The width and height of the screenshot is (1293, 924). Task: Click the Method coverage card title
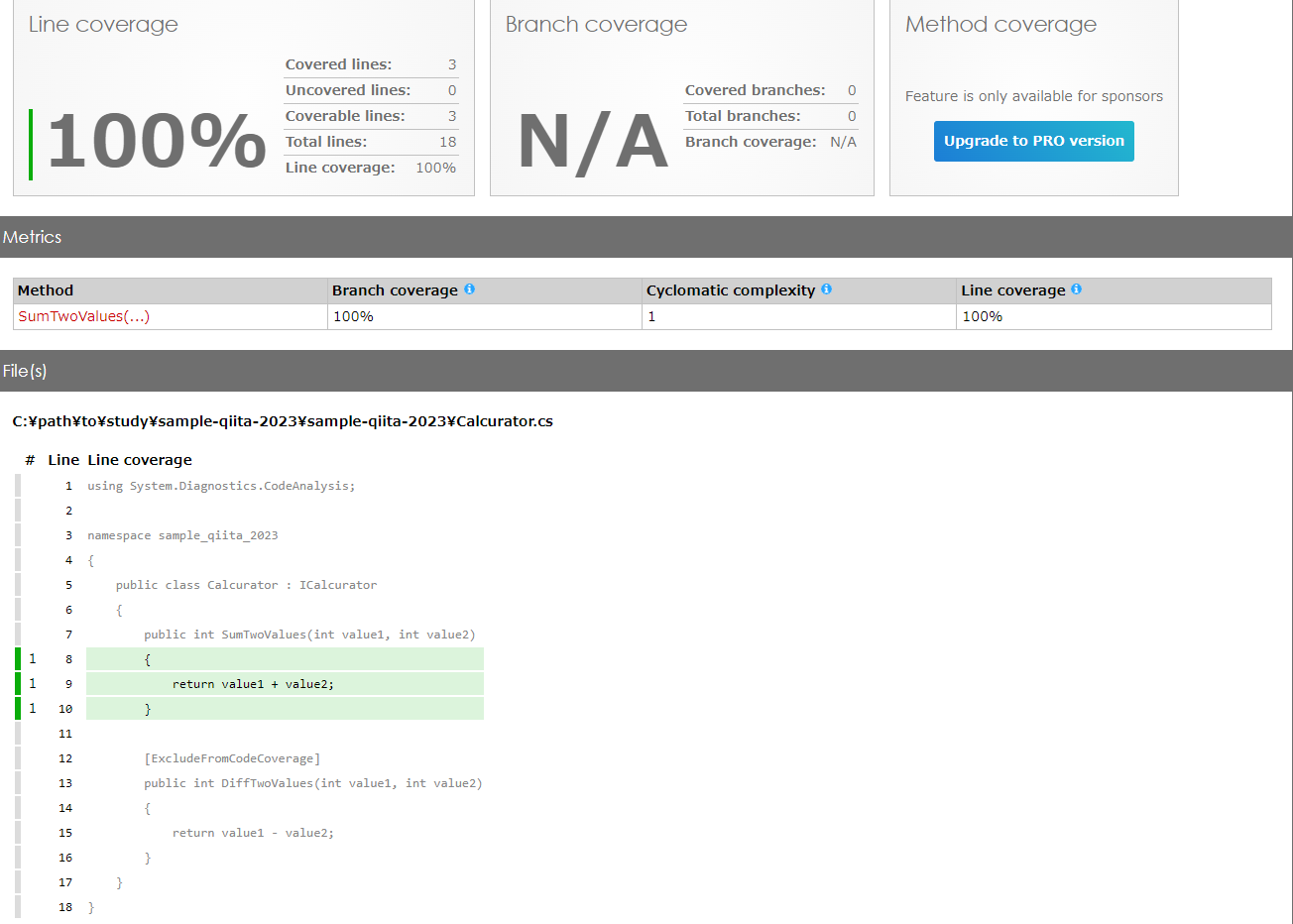pyautogui.click(x=1000, y=25)
